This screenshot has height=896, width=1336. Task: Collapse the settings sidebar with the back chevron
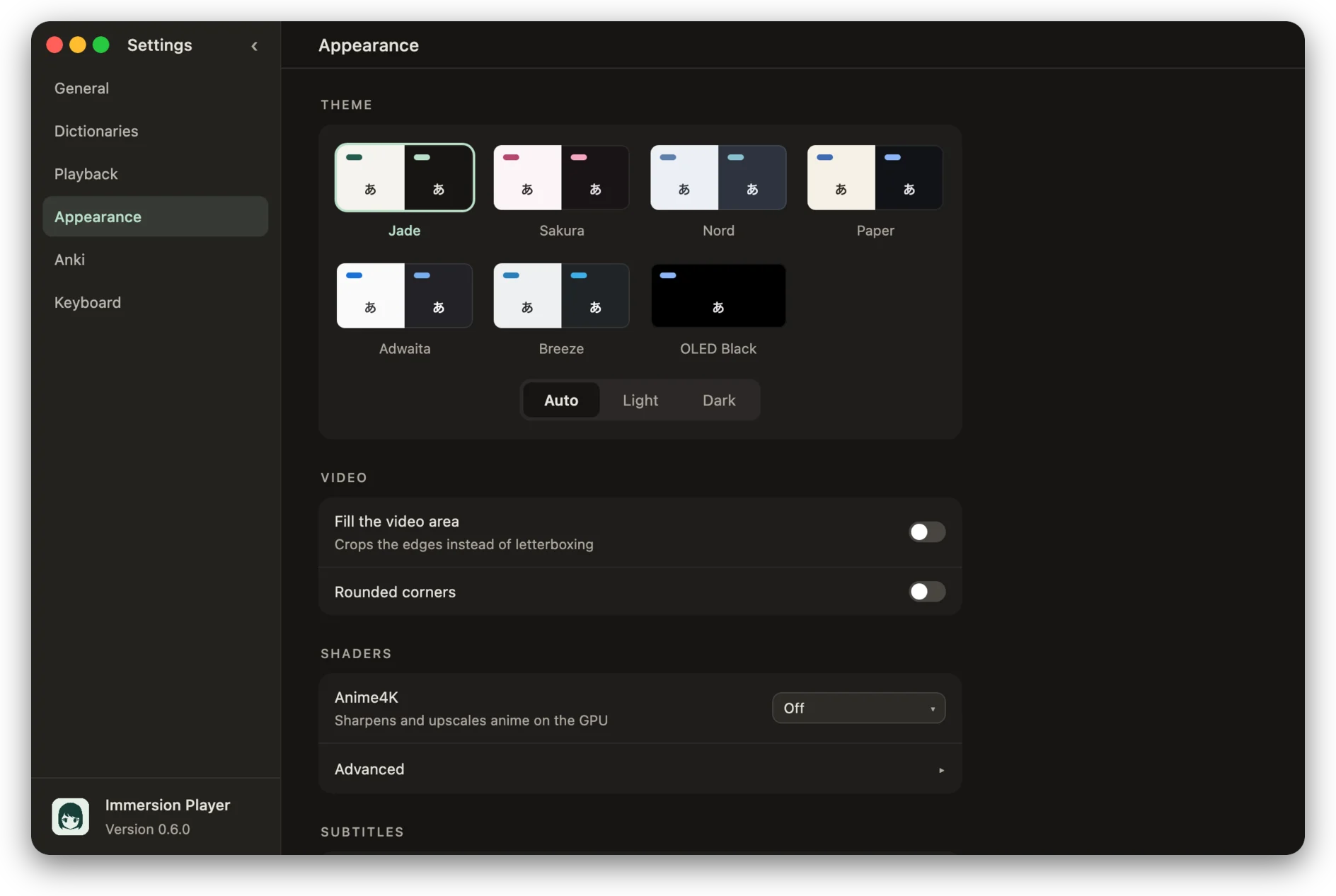tap(255, 46)
